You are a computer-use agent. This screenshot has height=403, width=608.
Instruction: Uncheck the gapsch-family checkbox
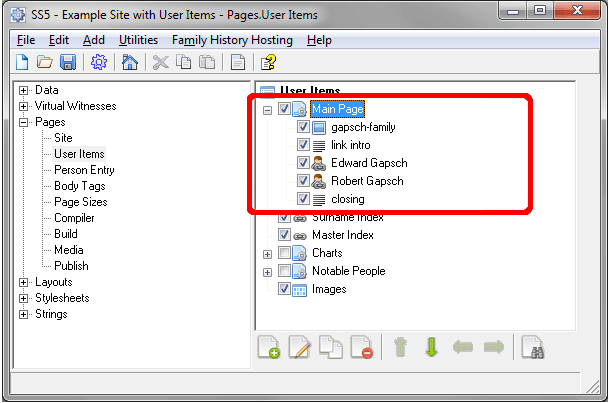pos(303,128)
